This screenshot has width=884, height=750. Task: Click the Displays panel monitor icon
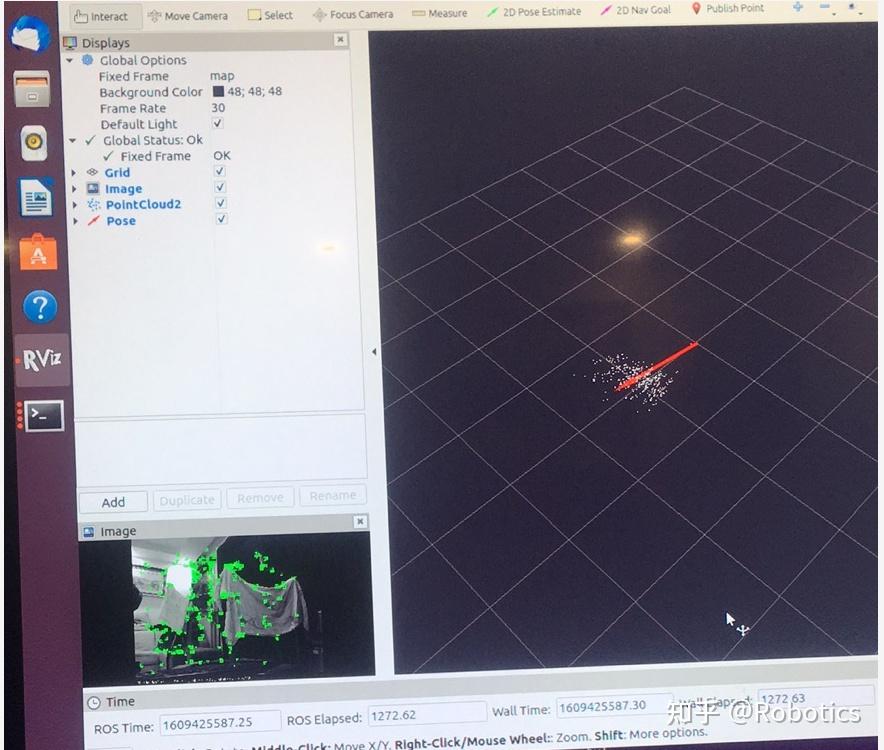70,43
